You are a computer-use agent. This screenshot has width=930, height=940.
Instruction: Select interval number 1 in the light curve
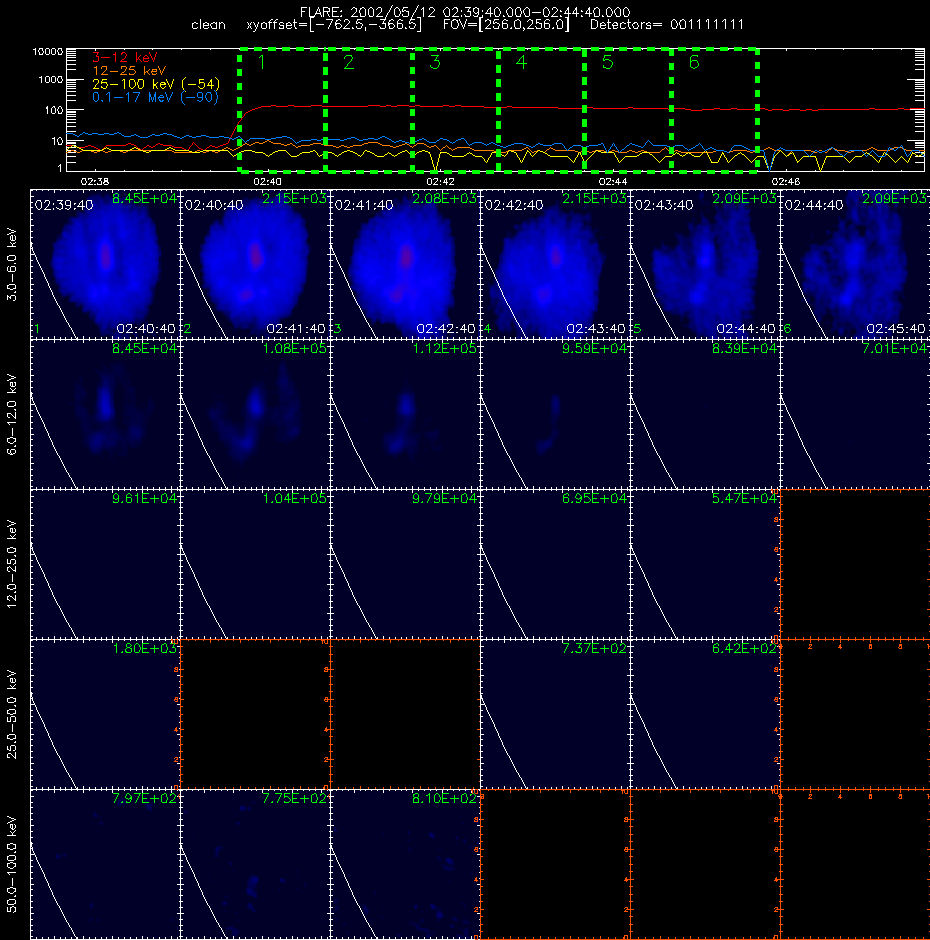click(261, 62)
